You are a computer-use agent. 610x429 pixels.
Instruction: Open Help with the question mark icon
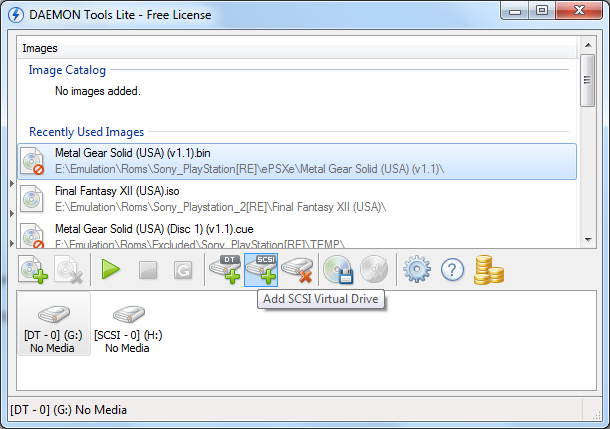pos(452,269)
